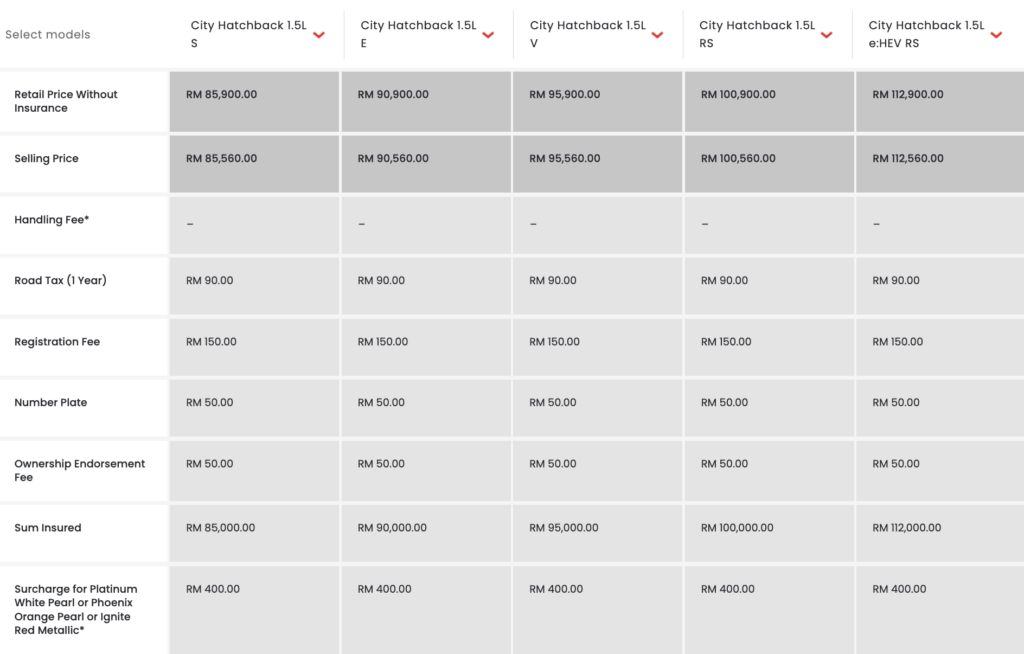
Task: Select the Selling Price row label
Action: point(46,159)
